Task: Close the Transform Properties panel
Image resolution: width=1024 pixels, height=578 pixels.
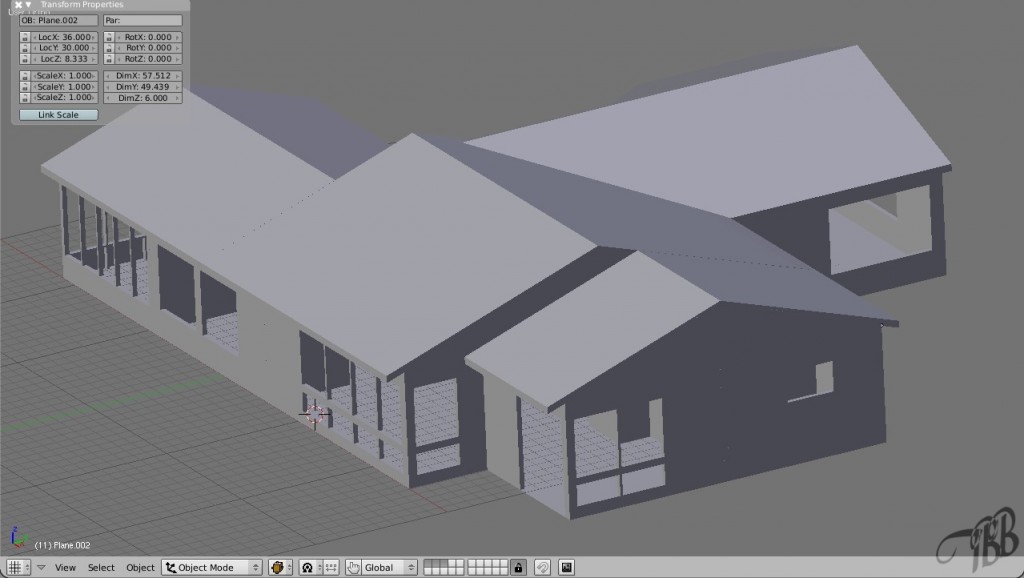Action: click(18, 5)
